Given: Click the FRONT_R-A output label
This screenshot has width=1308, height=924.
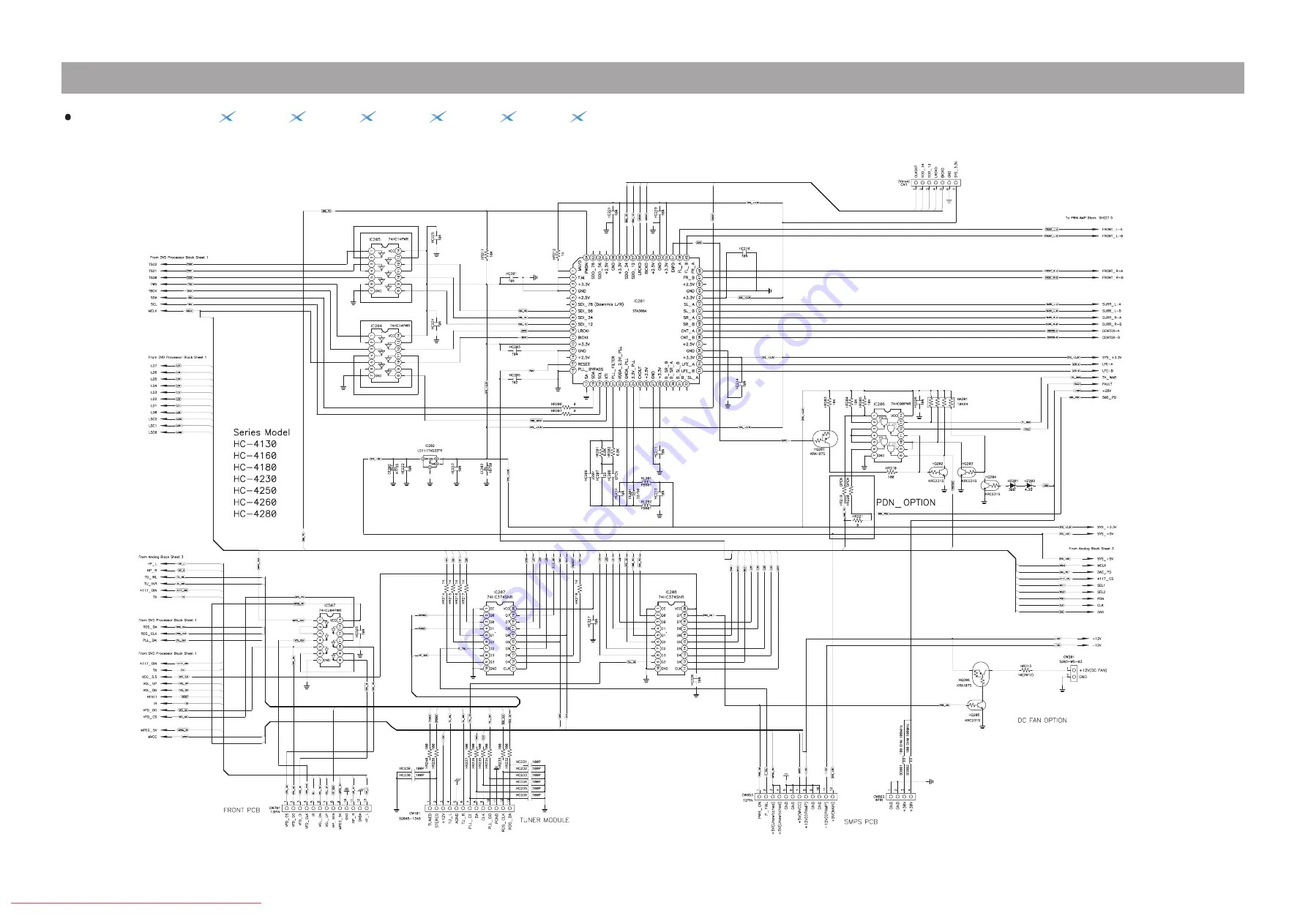Looking at the screenshot, I should 1113,271.
